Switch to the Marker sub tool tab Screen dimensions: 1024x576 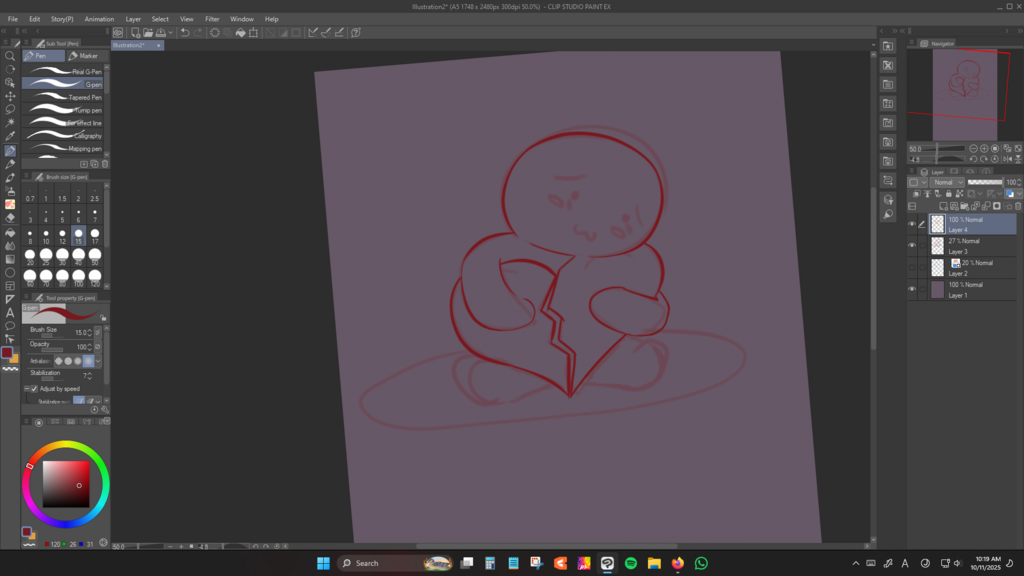tap(84, 56)
